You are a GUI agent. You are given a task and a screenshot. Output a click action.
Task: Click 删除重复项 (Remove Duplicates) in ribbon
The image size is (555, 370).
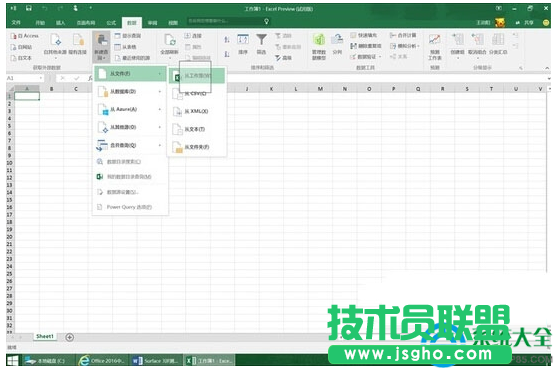(x=366, y=46)
